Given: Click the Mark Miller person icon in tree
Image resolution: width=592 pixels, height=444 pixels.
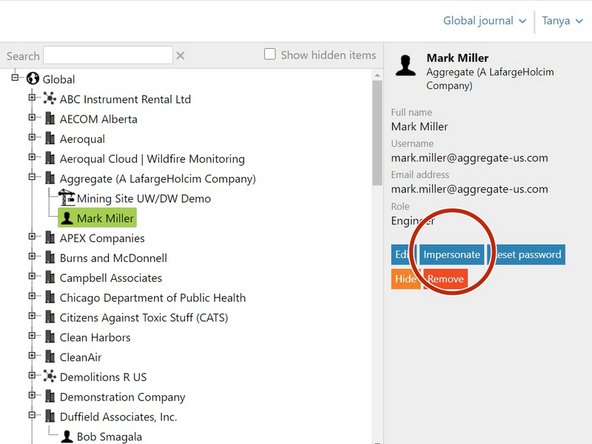Looking at the screenshot, I should tap(67, 218).
